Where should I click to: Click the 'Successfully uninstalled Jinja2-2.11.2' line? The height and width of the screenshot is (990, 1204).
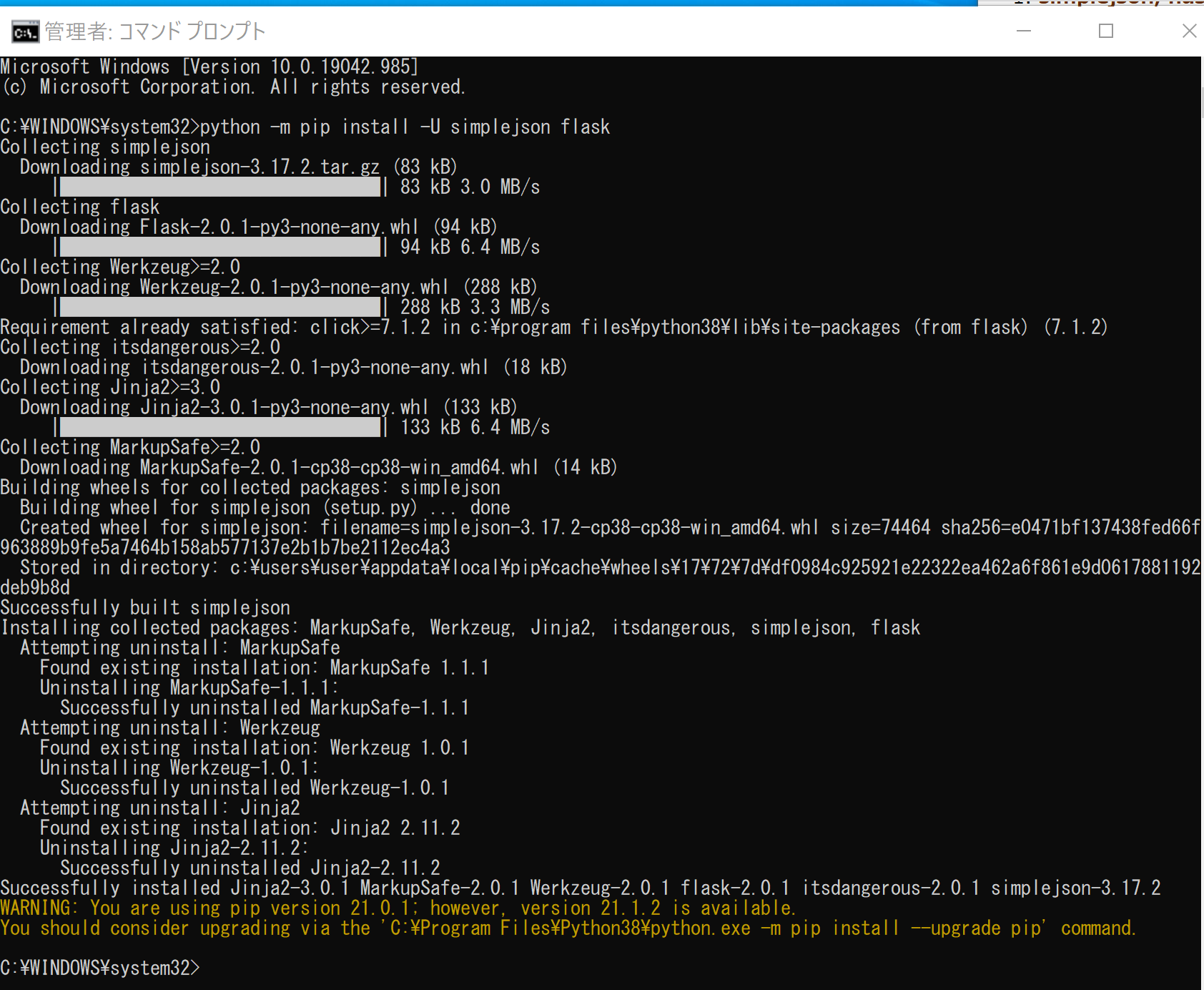coord(250,868)
